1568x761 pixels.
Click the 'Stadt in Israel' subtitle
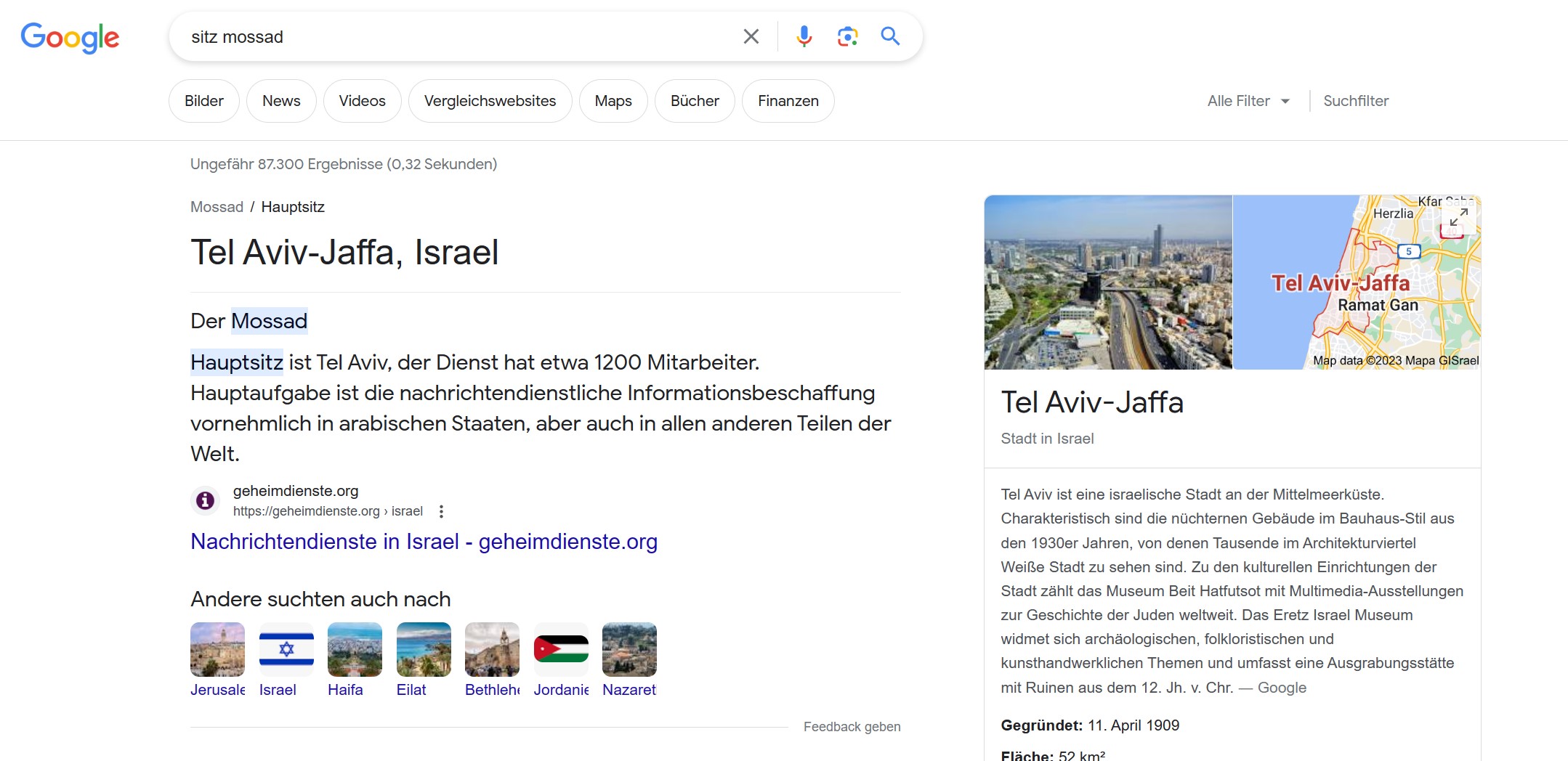pos(1047,439)
